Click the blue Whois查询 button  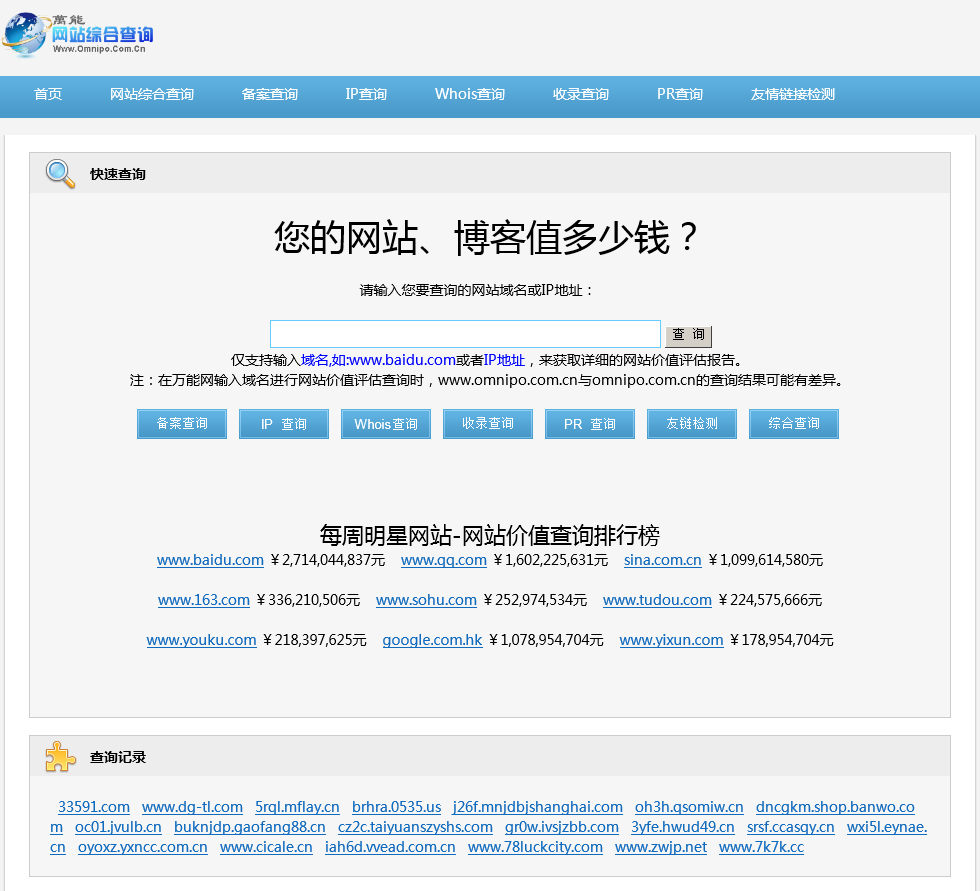[x=386, y=424]
